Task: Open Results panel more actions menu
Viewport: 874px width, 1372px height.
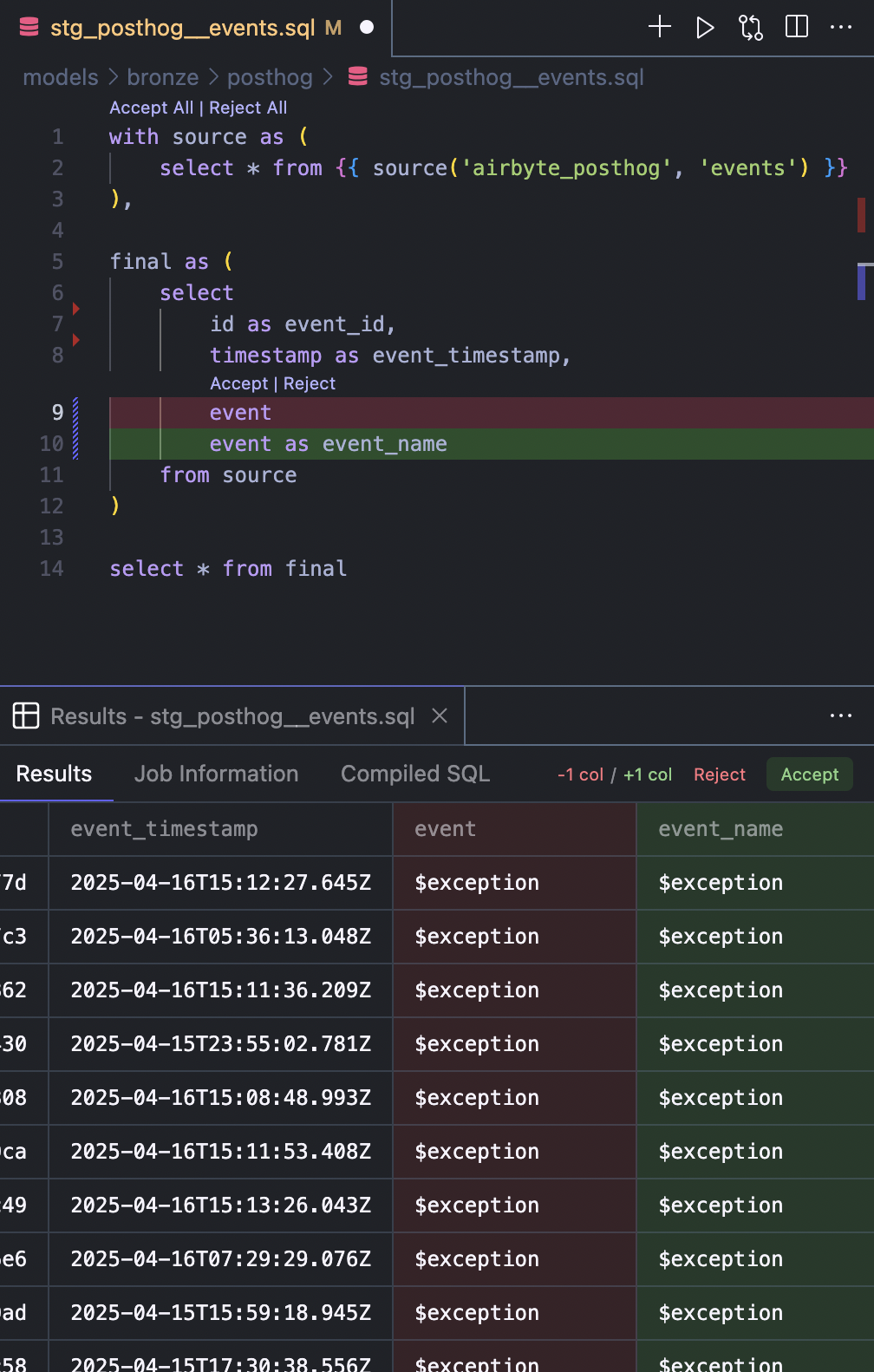Action: point(841,715)
